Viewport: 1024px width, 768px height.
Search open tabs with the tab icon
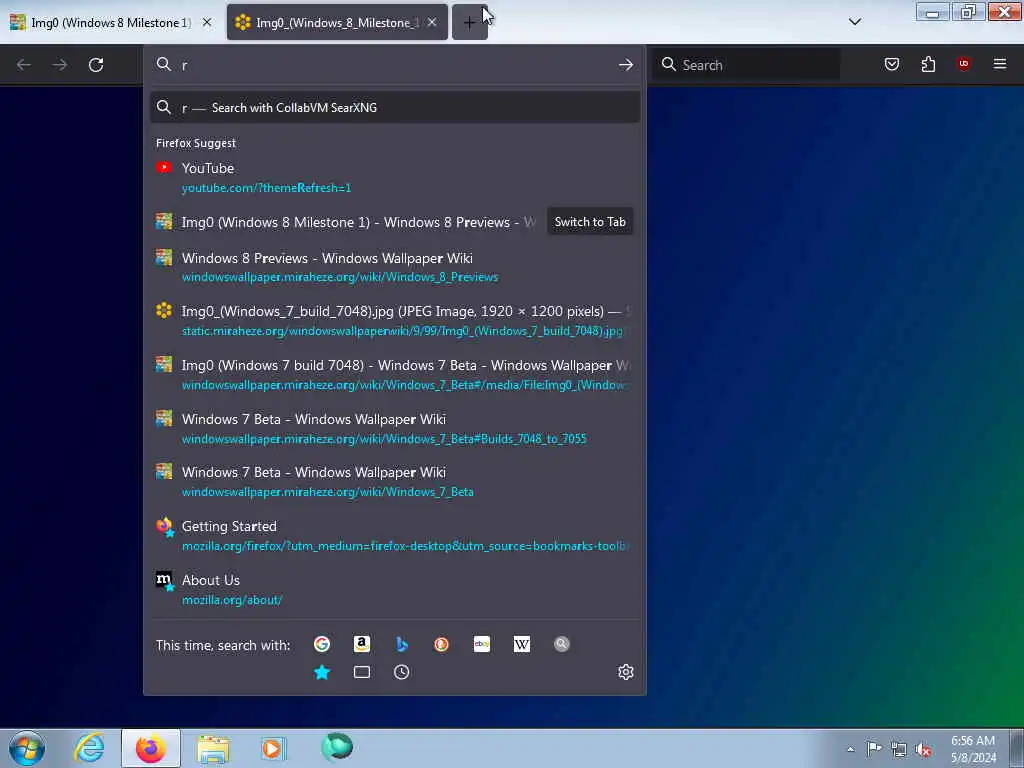click(362, 672)
